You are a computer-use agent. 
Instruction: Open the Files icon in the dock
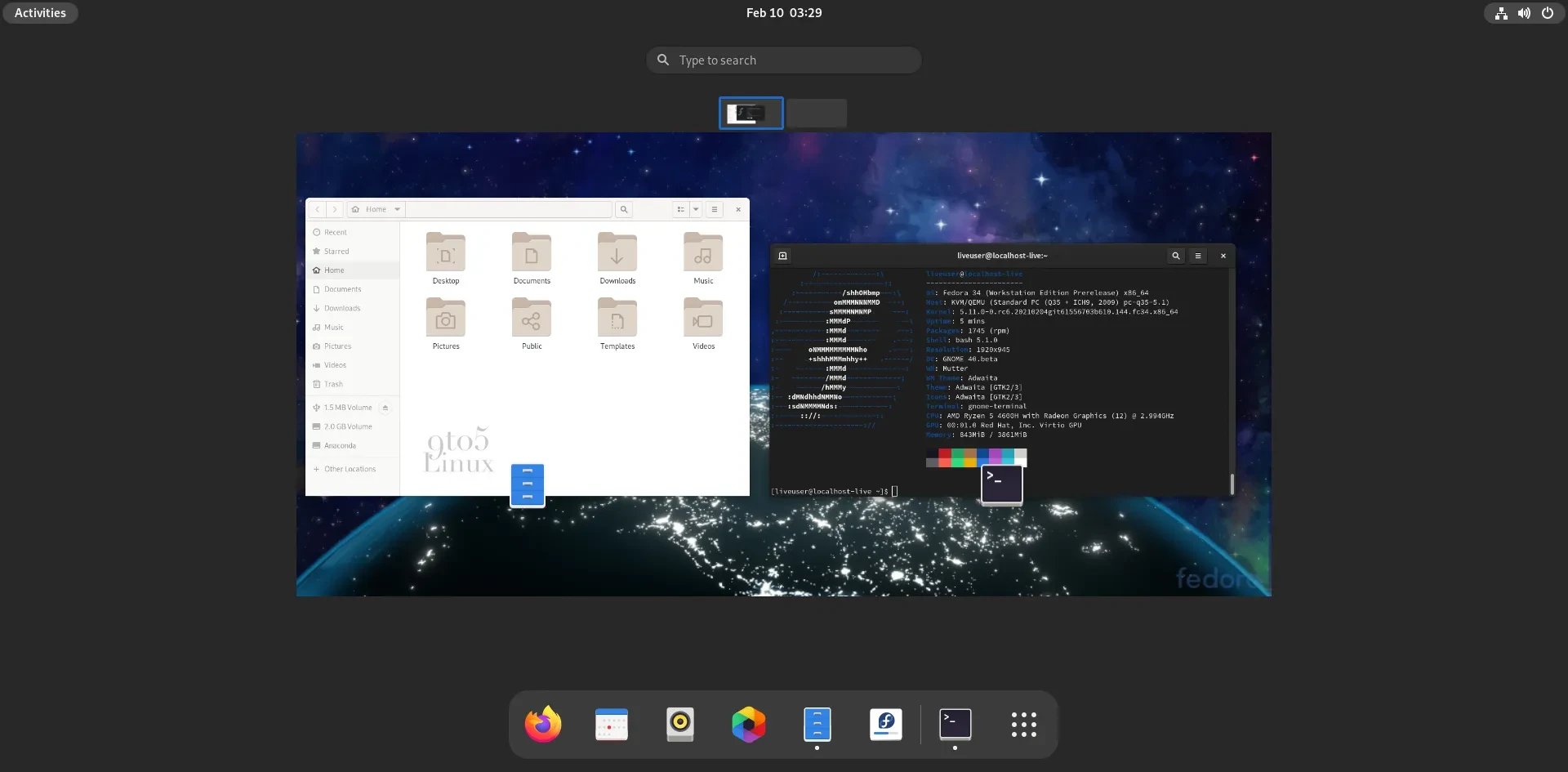coord(817,725)
